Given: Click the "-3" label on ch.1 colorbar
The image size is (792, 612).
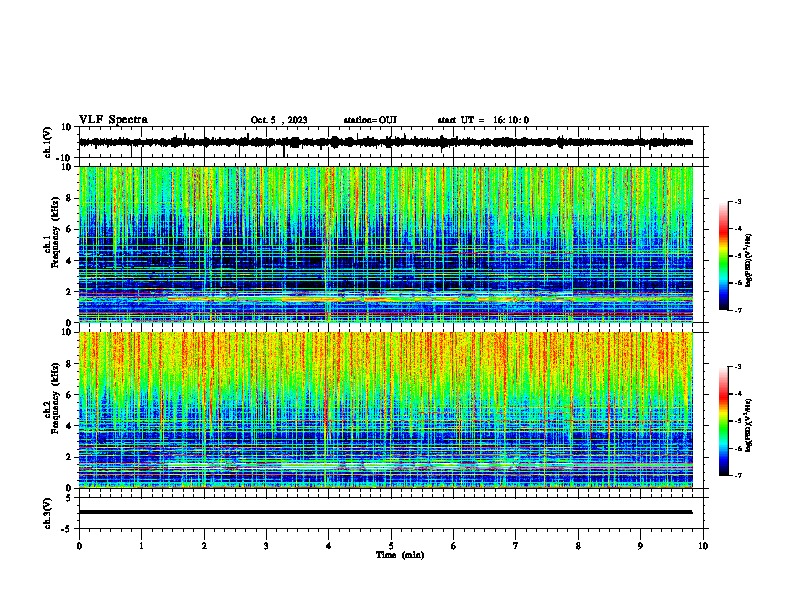Looking at the screenshot, I should pyautogui.click(x=738, y=202).
